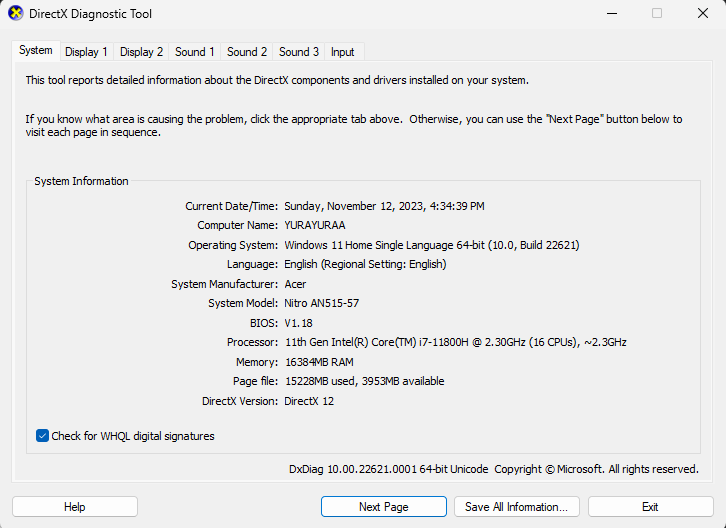View the Sound 3 tab
726x528 pixels.
tap(299, 52)
